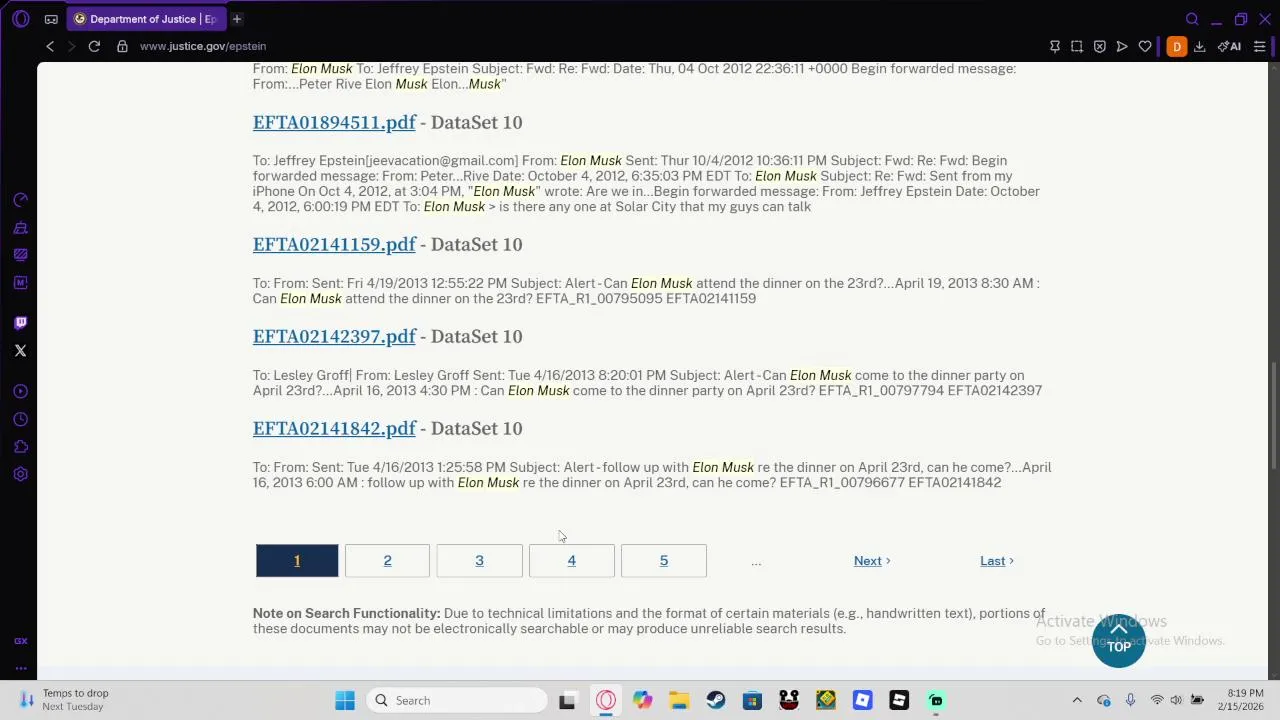Open the Windows Start menu
The image size is (1280, 720).
tap(345, 701)
